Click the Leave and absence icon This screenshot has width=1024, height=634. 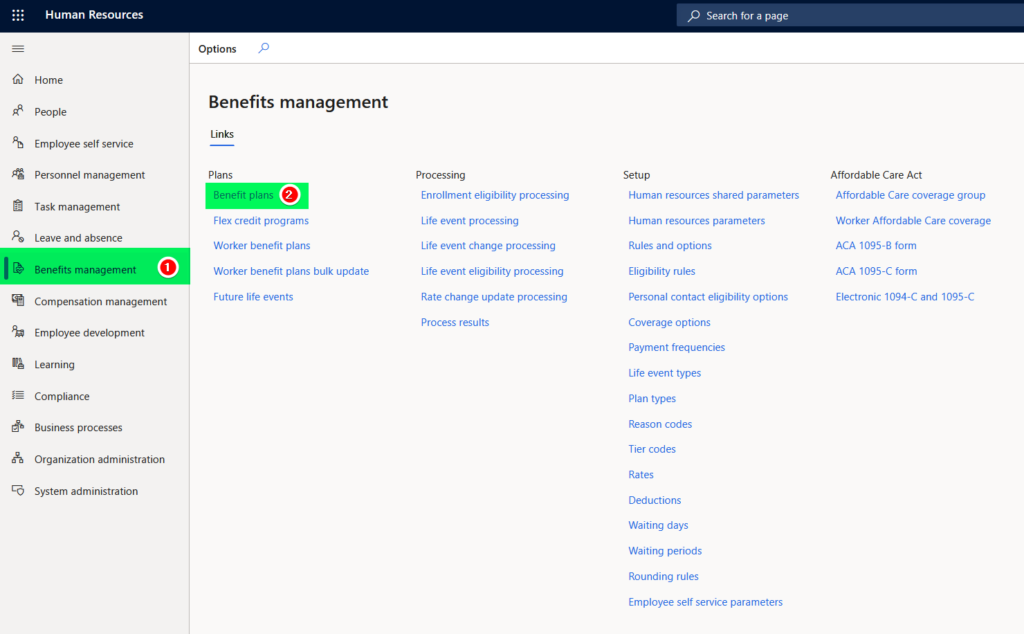(x=18, y=237)
